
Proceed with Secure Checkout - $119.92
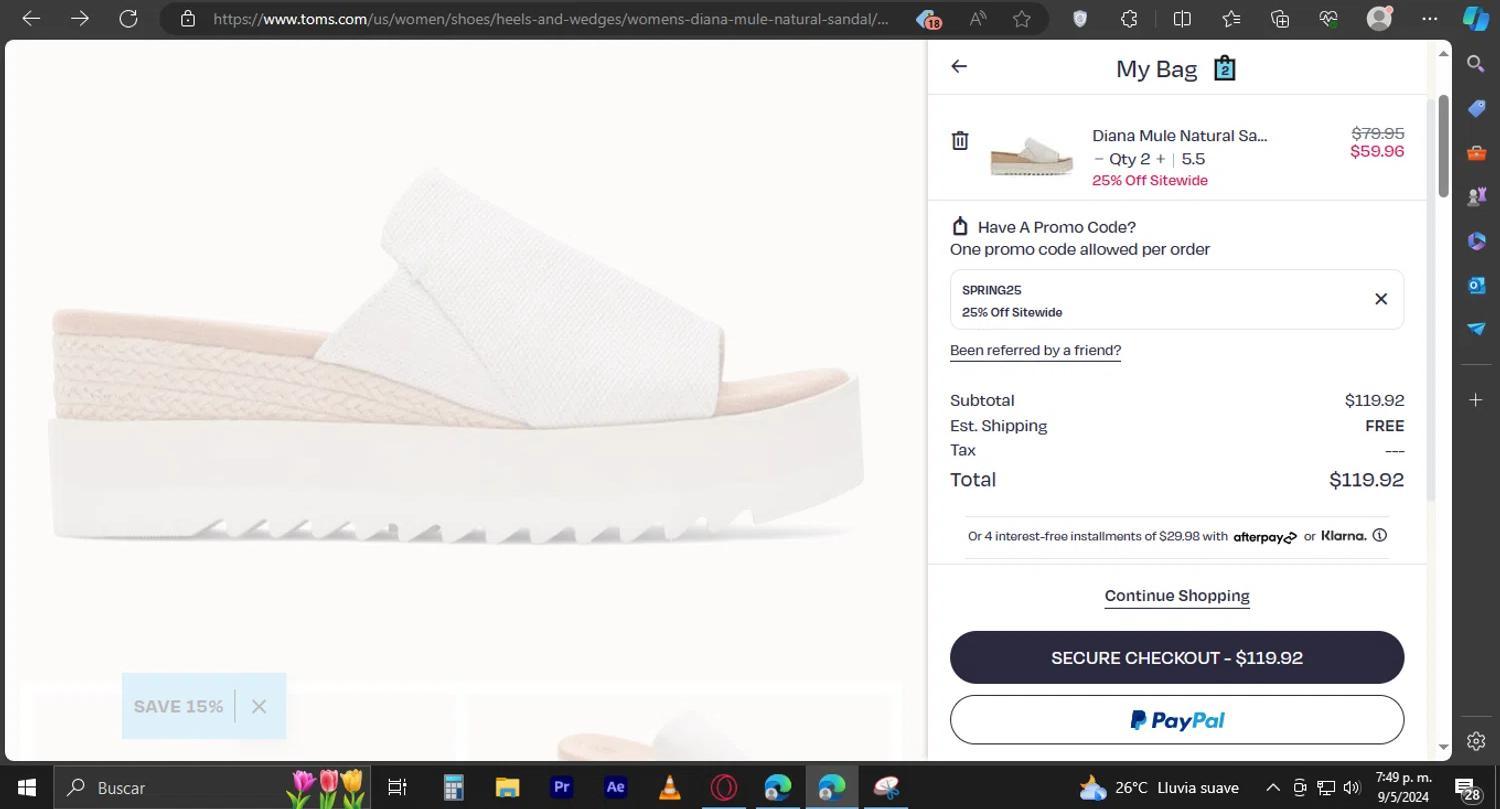point(1177,657)
